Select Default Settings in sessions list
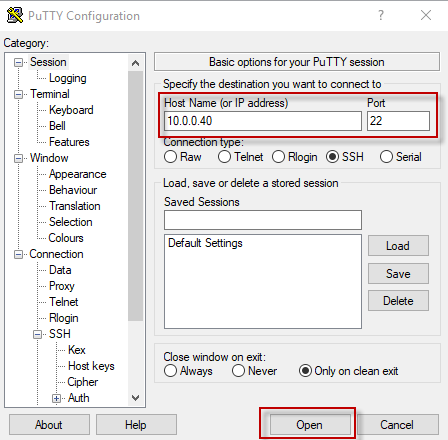The image size is (448, 440). click(205, 243)
